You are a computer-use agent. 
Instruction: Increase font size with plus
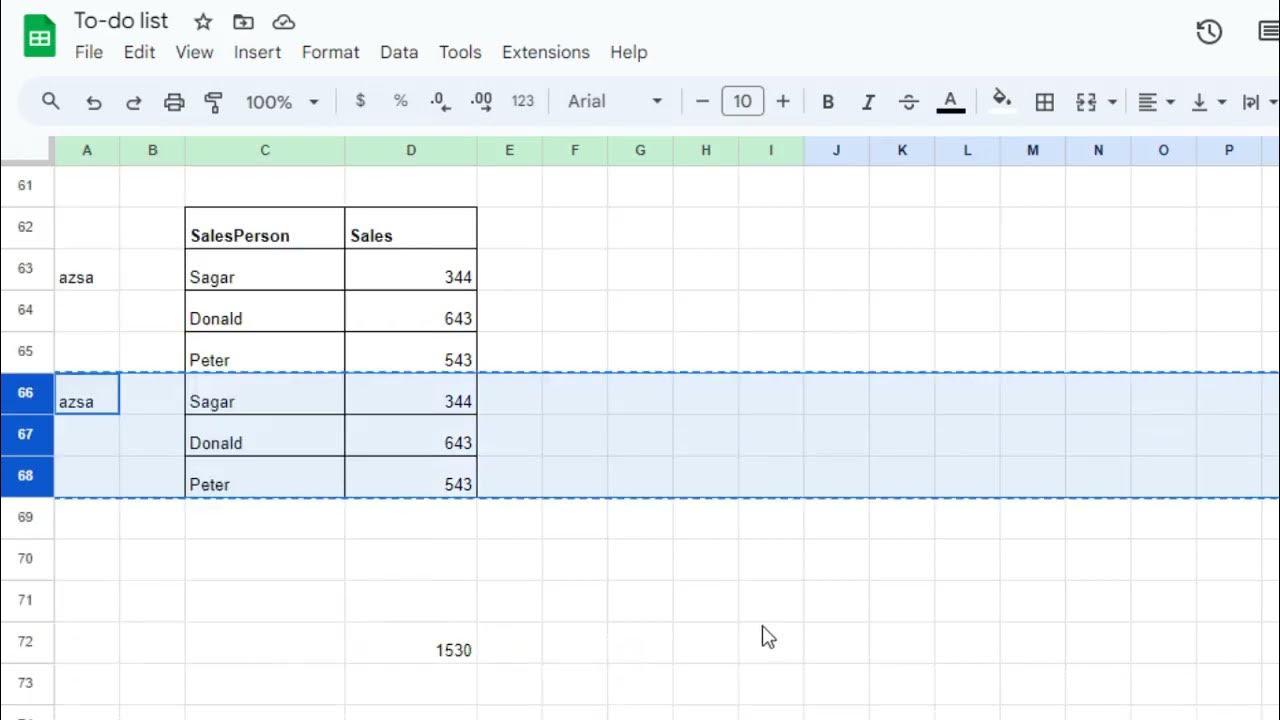pyautogui.click(x=783, y=101)
